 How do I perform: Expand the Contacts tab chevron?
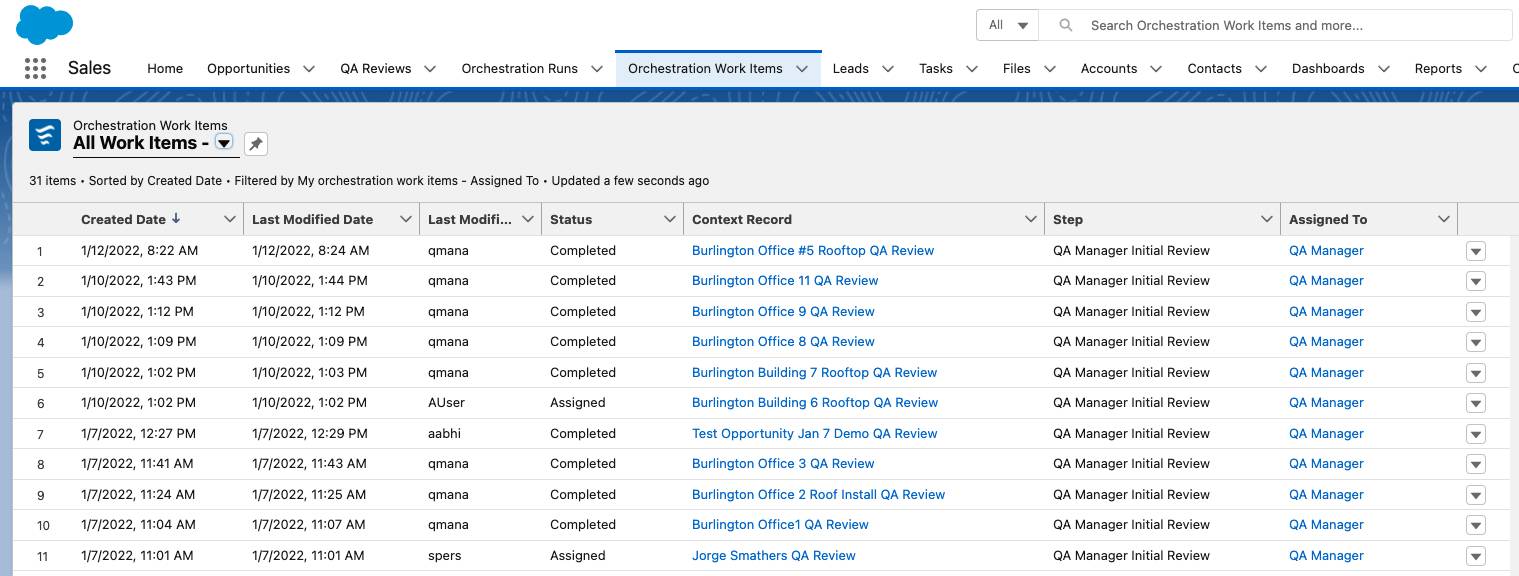click(x=1261, y=69)
